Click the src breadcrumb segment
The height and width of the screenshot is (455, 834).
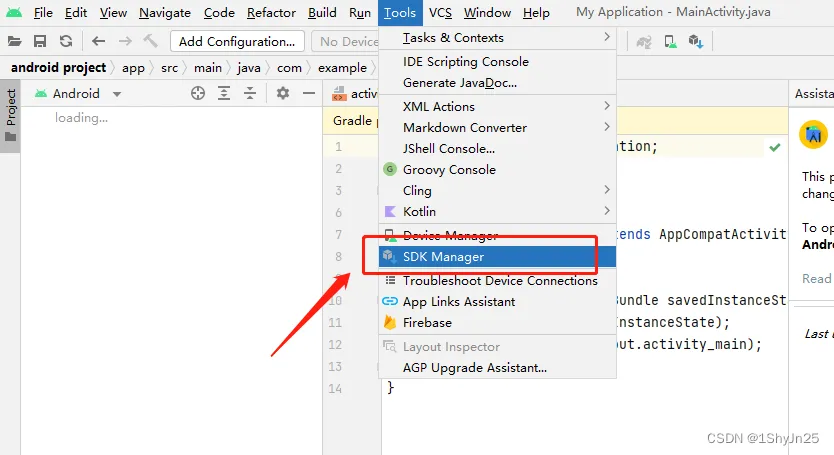pyautogui.click(x=170, y=68)
